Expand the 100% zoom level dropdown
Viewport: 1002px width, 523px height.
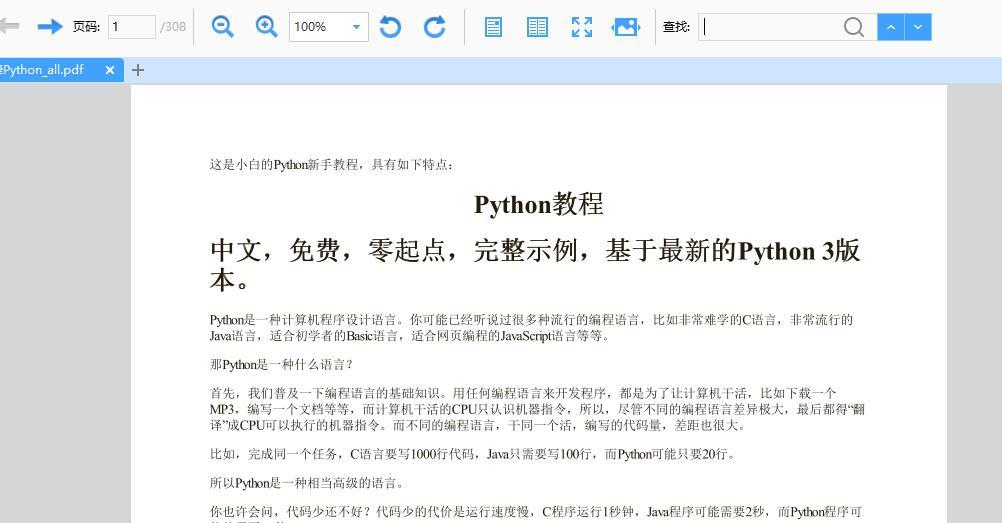(356, 27)
